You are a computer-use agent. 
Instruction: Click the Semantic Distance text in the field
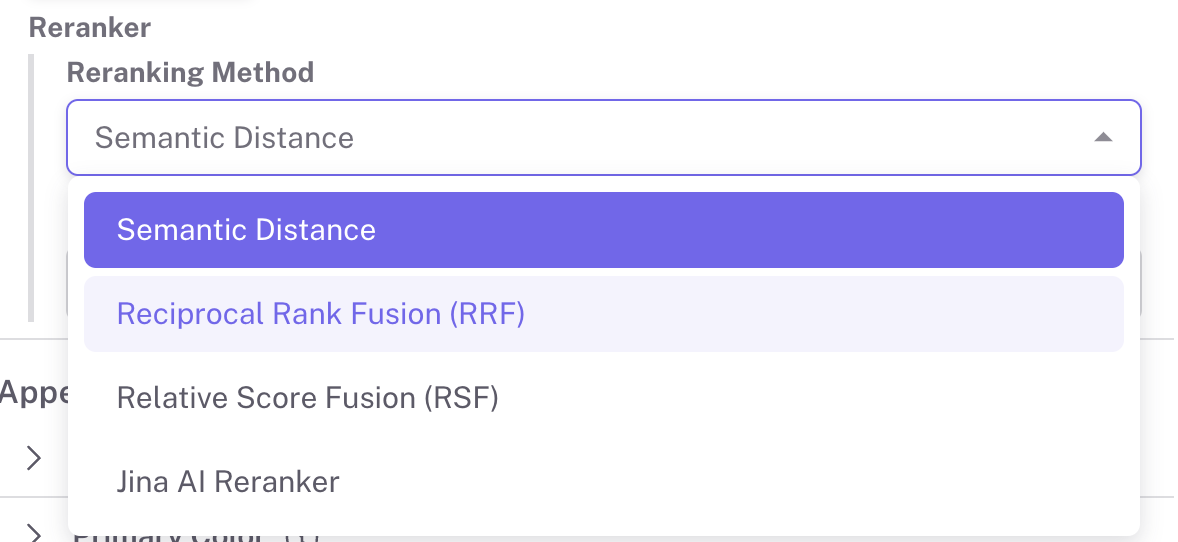pos(224,138)
